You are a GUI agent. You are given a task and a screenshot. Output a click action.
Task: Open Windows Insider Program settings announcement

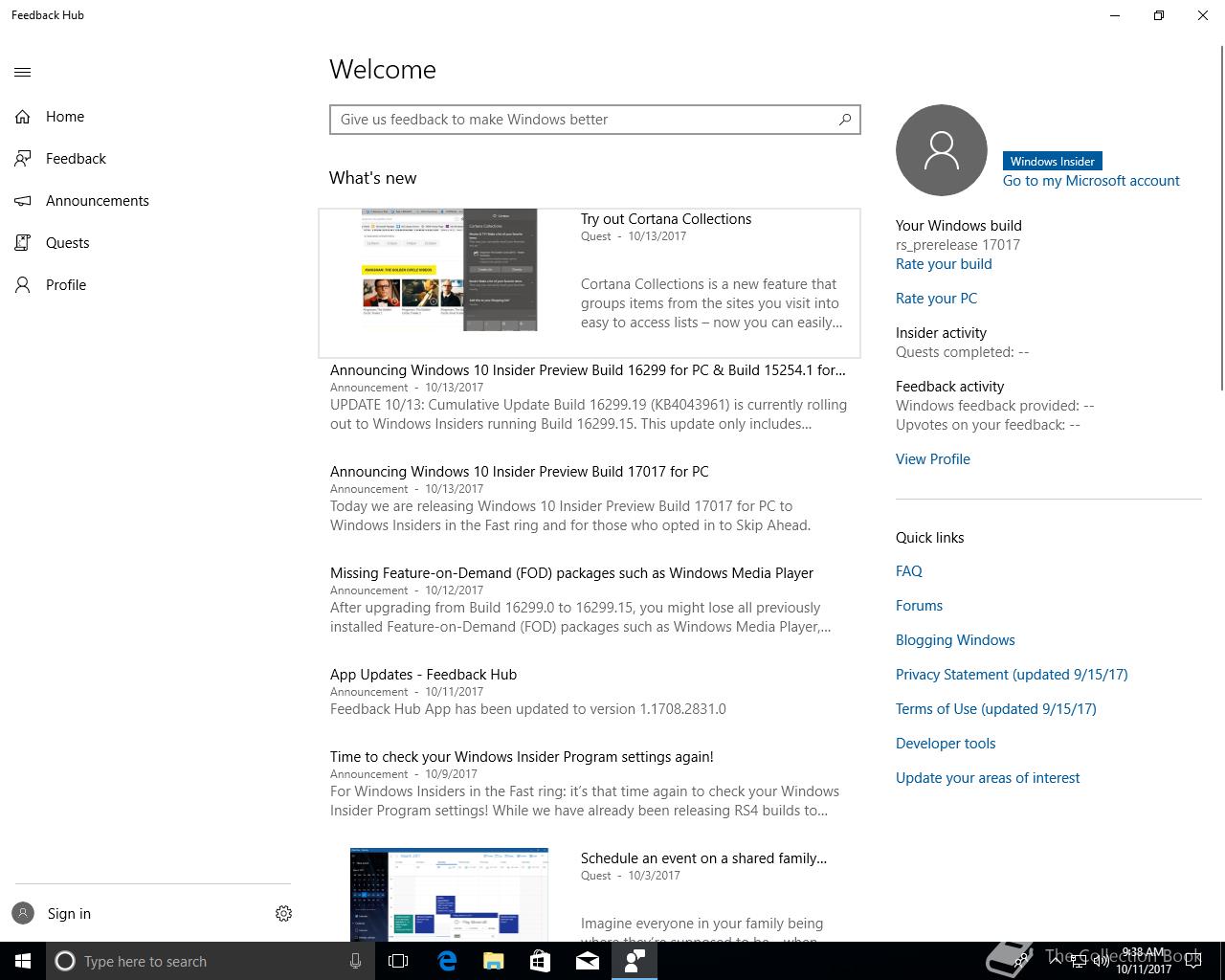tap(522, 757)
